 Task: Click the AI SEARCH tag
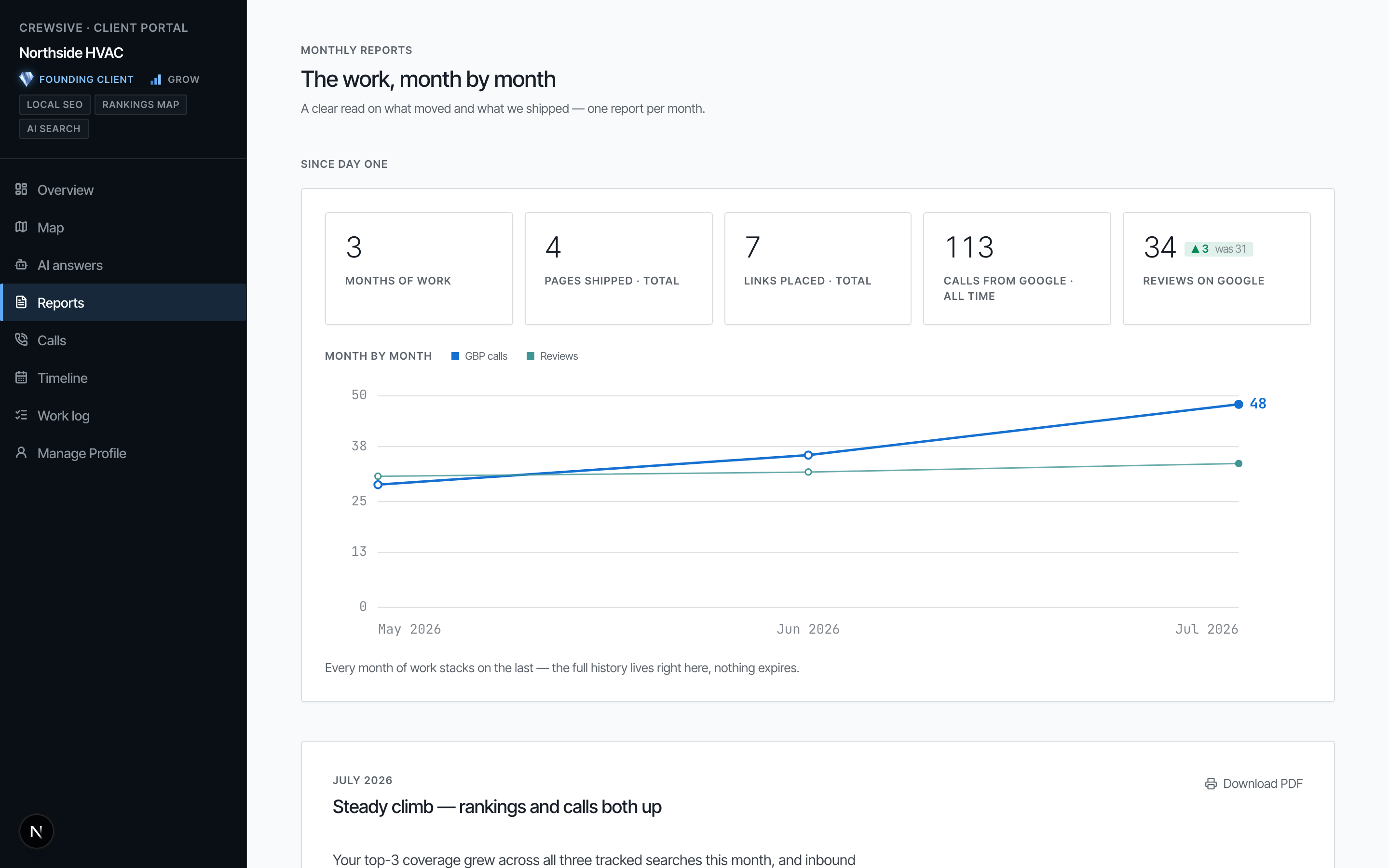pos(54,129)
